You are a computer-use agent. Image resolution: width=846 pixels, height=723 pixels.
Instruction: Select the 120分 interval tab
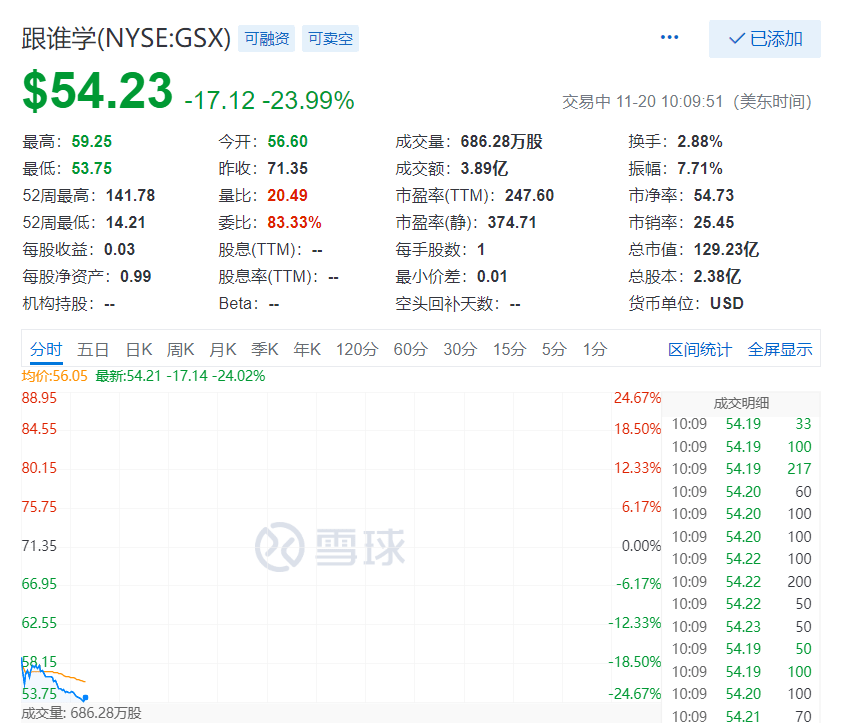tap(357, 350)
